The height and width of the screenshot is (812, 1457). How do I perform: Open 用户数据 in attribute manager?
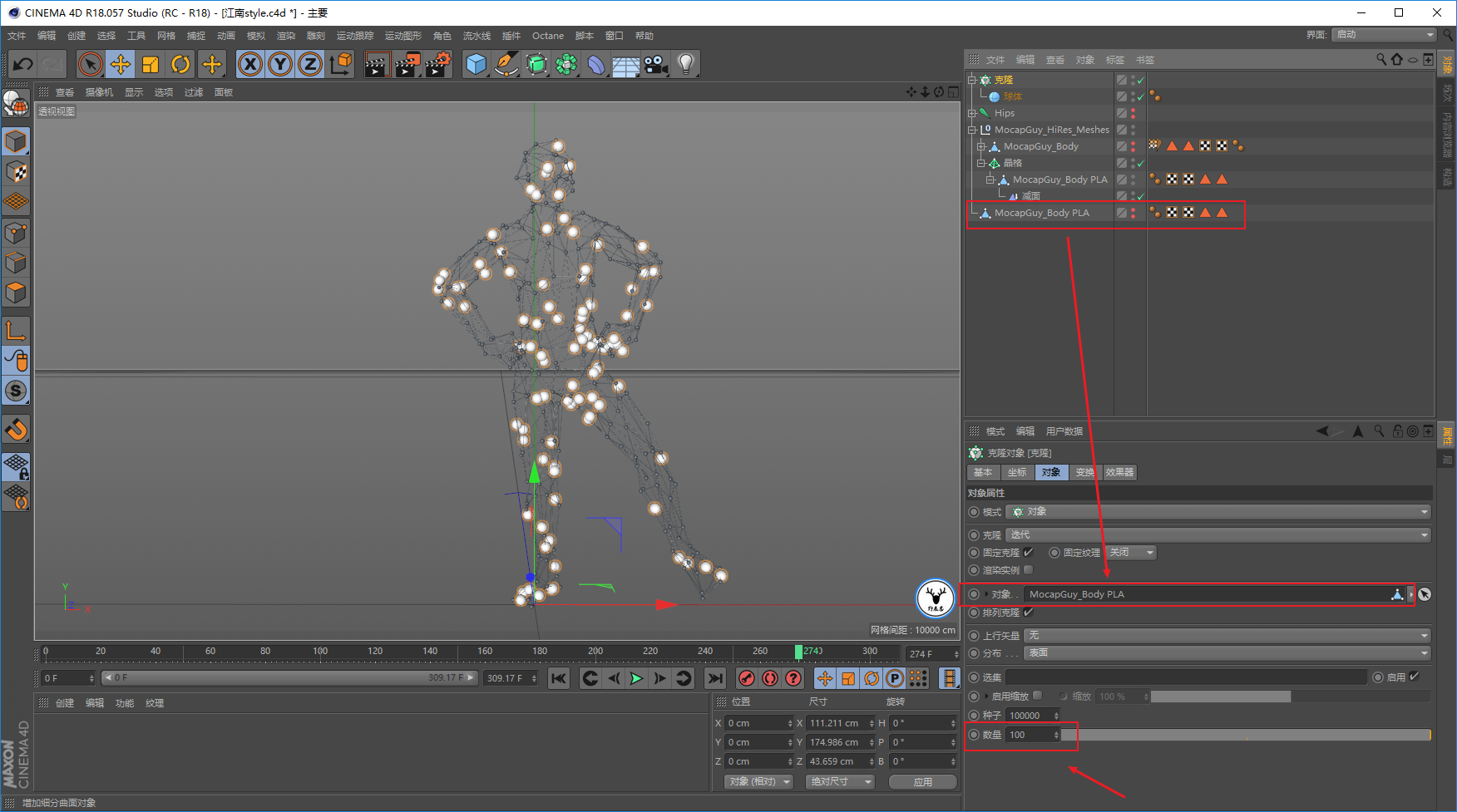tap(1064, 431)
